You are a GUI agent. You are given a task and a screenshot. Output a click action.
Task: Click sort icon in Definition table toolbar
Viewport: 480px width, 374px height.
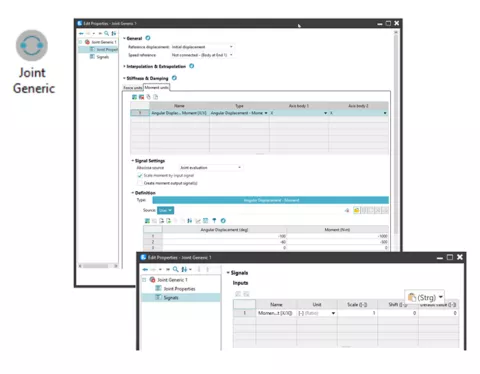[x=190, y=221]
